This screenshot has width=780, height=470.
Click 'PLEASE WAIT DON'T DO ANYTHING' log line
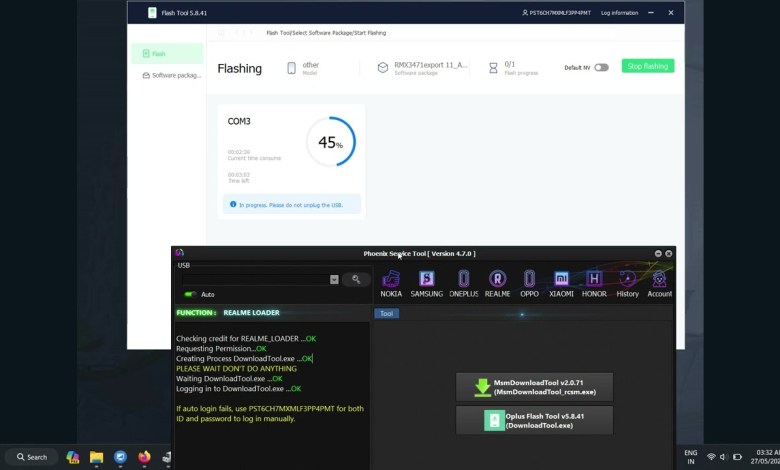236,369
